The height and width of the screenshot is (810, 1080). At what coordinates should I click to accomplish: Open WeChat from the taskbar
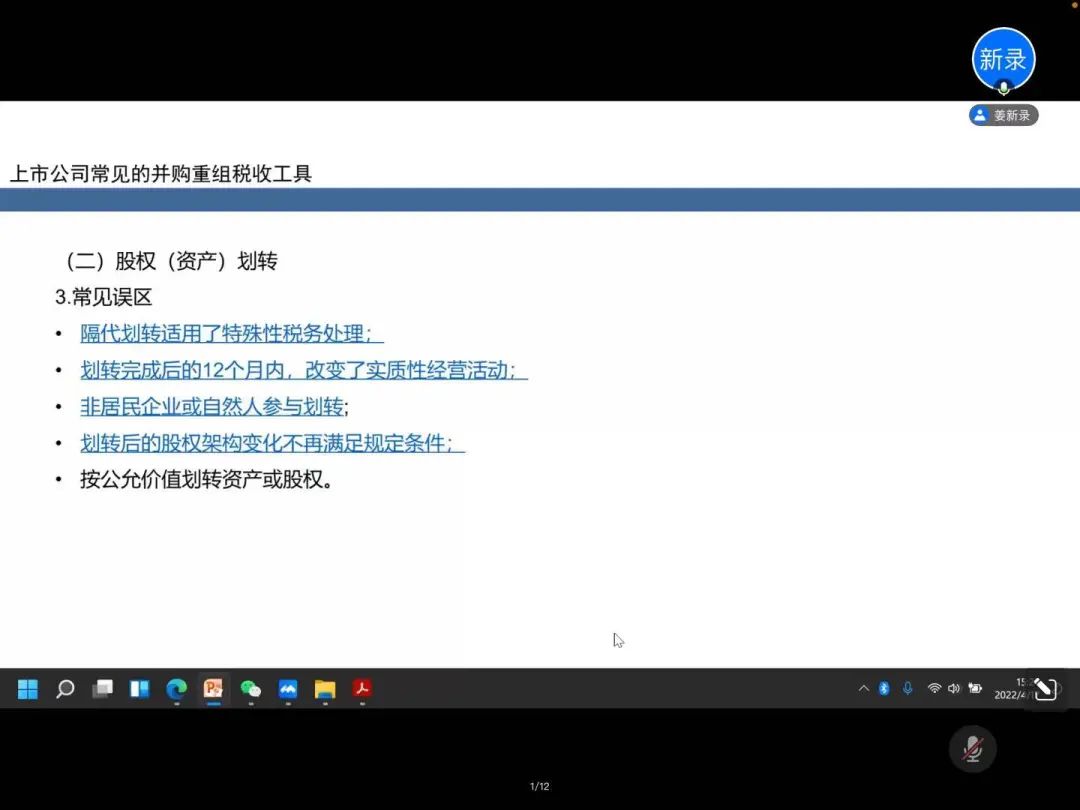tap(250, 689)
